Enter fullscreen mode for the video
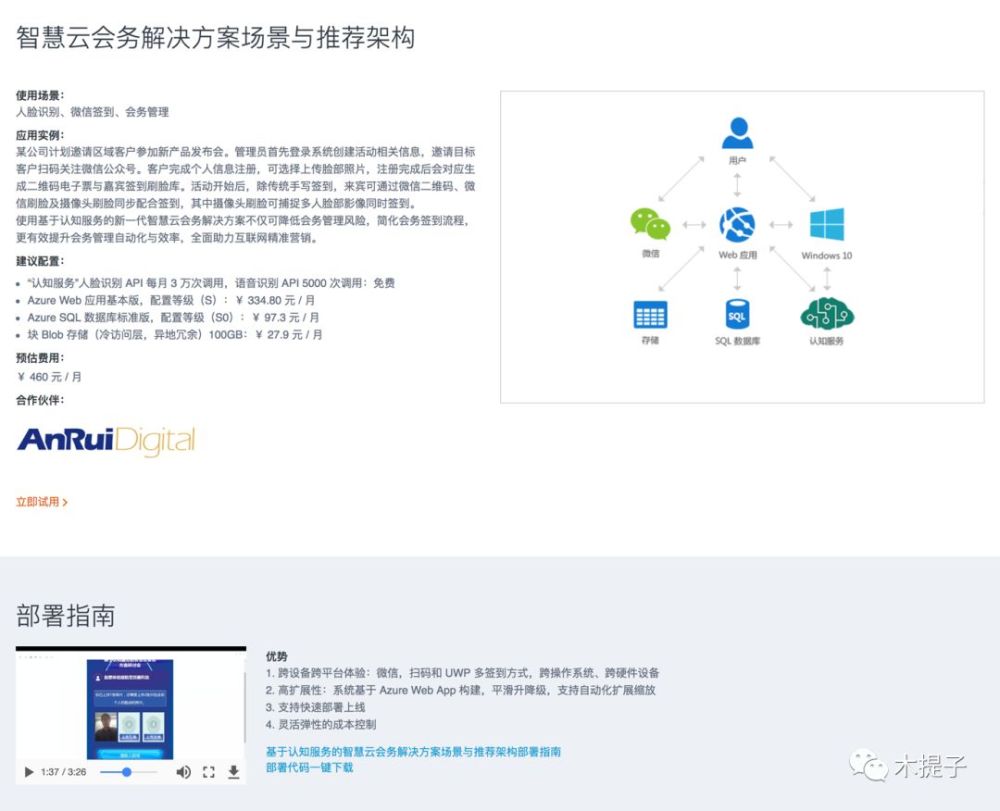Viewport: 1000px width, 811px height. point(209,772)
